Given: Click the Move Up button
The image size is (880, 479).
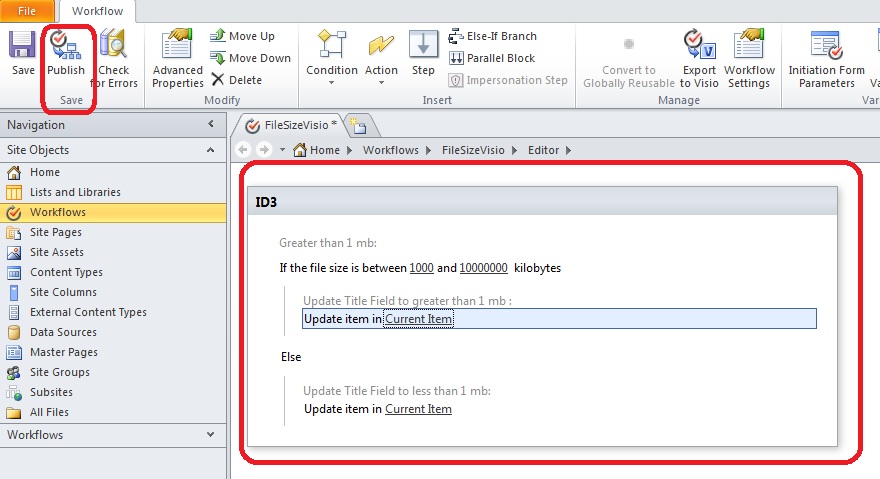Looking at the screenshot, I should 242,36.
